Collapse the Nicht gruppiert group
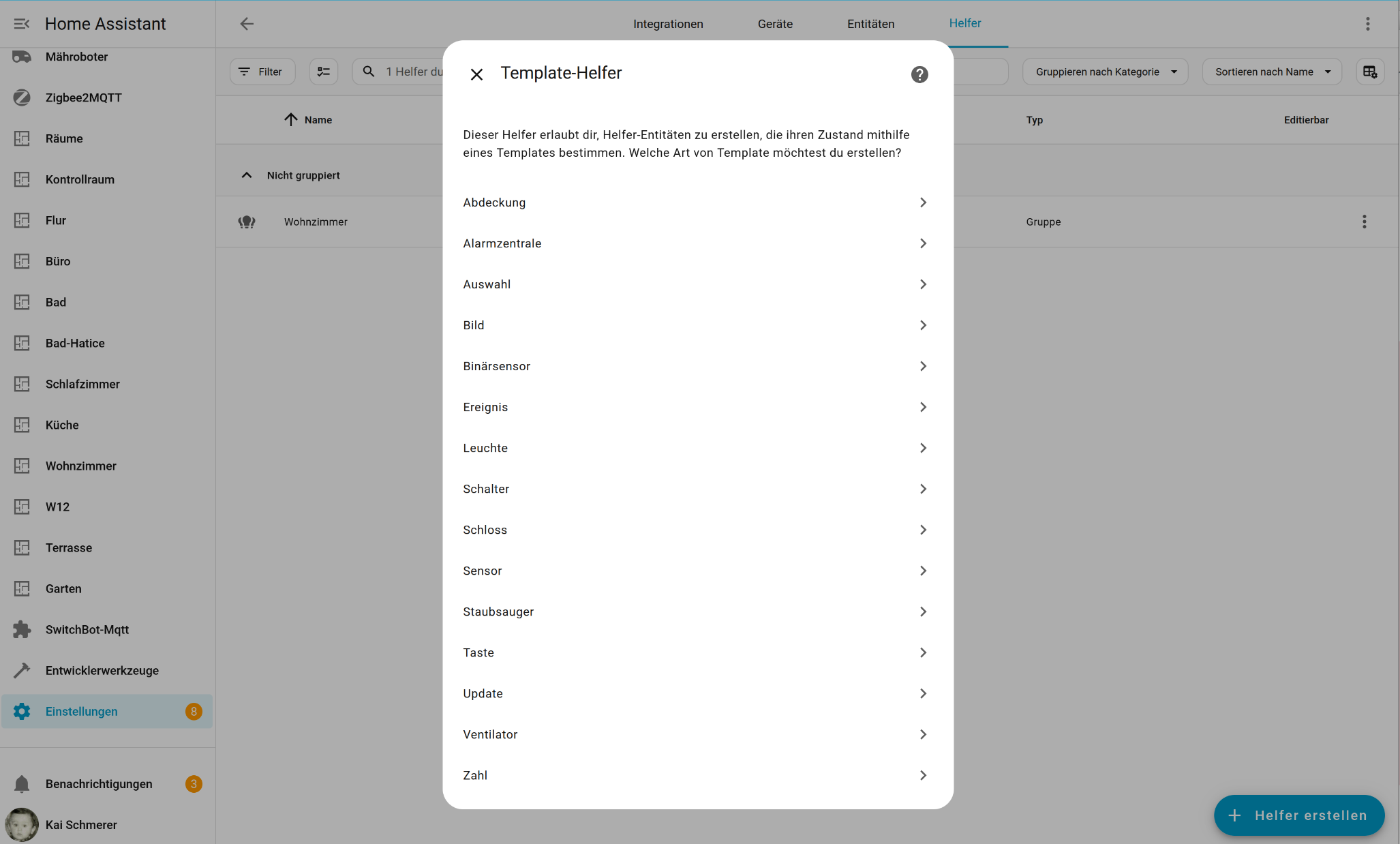The height and width of the screenshot is (844, 1400). (x=247, y=175)
